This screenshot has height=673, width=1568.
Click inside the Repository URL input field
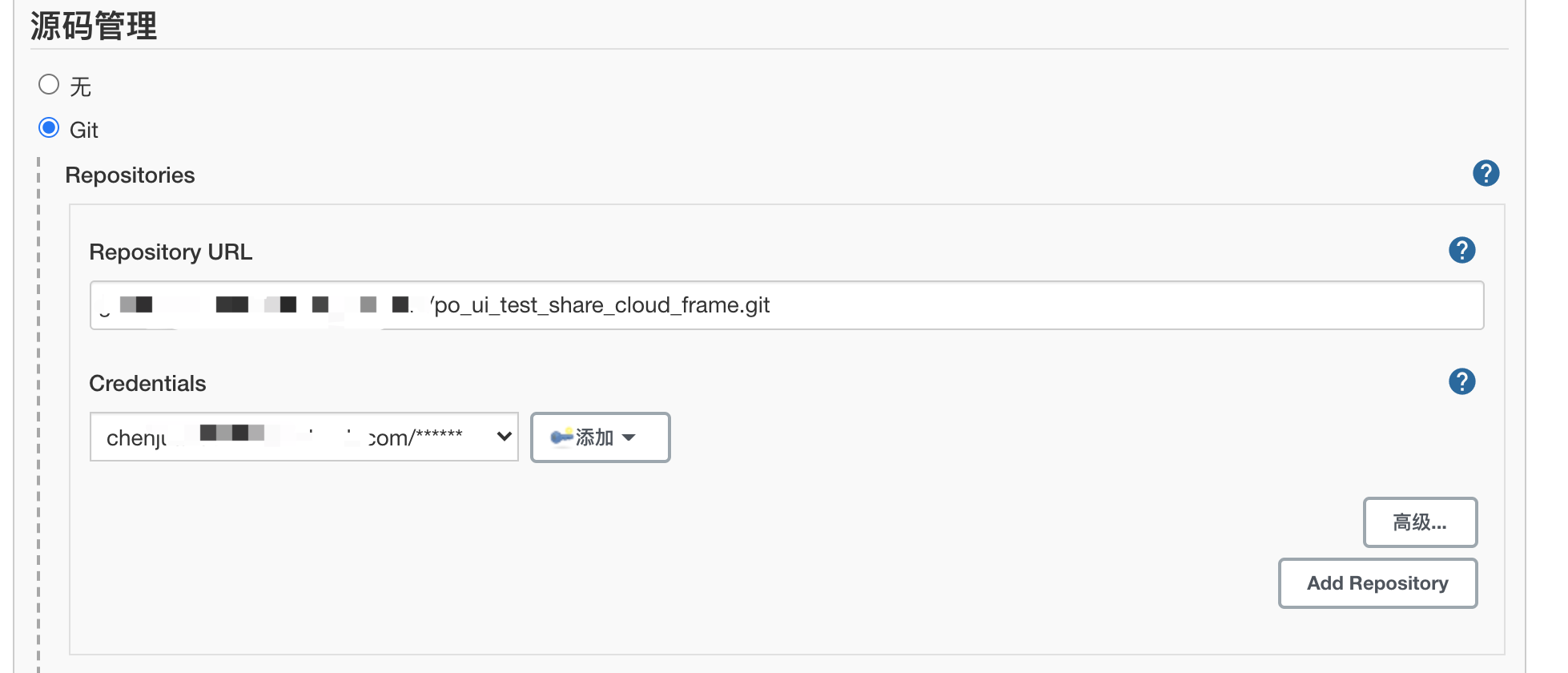pyautogui.click(x=787, y=305)
